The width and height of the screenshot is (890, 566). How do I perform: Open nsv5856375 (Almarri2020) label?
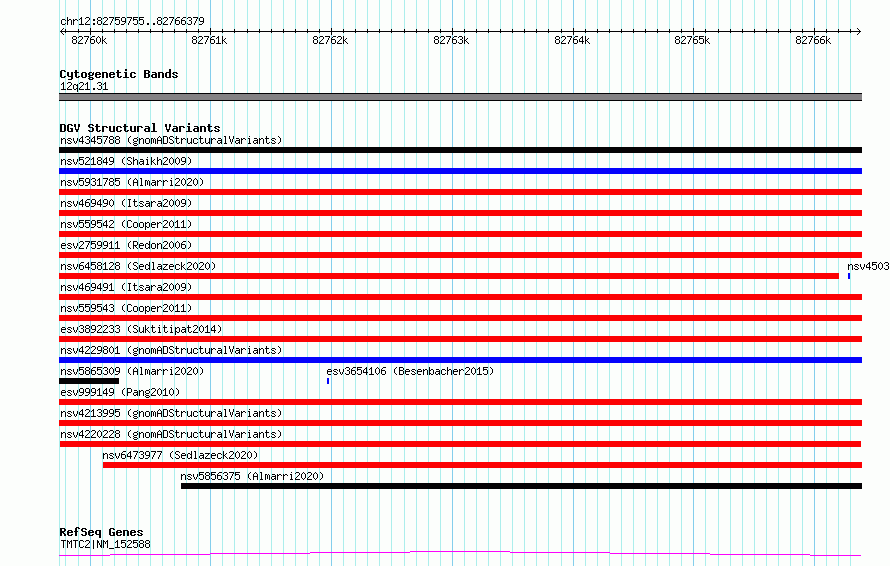coord(252,476)
